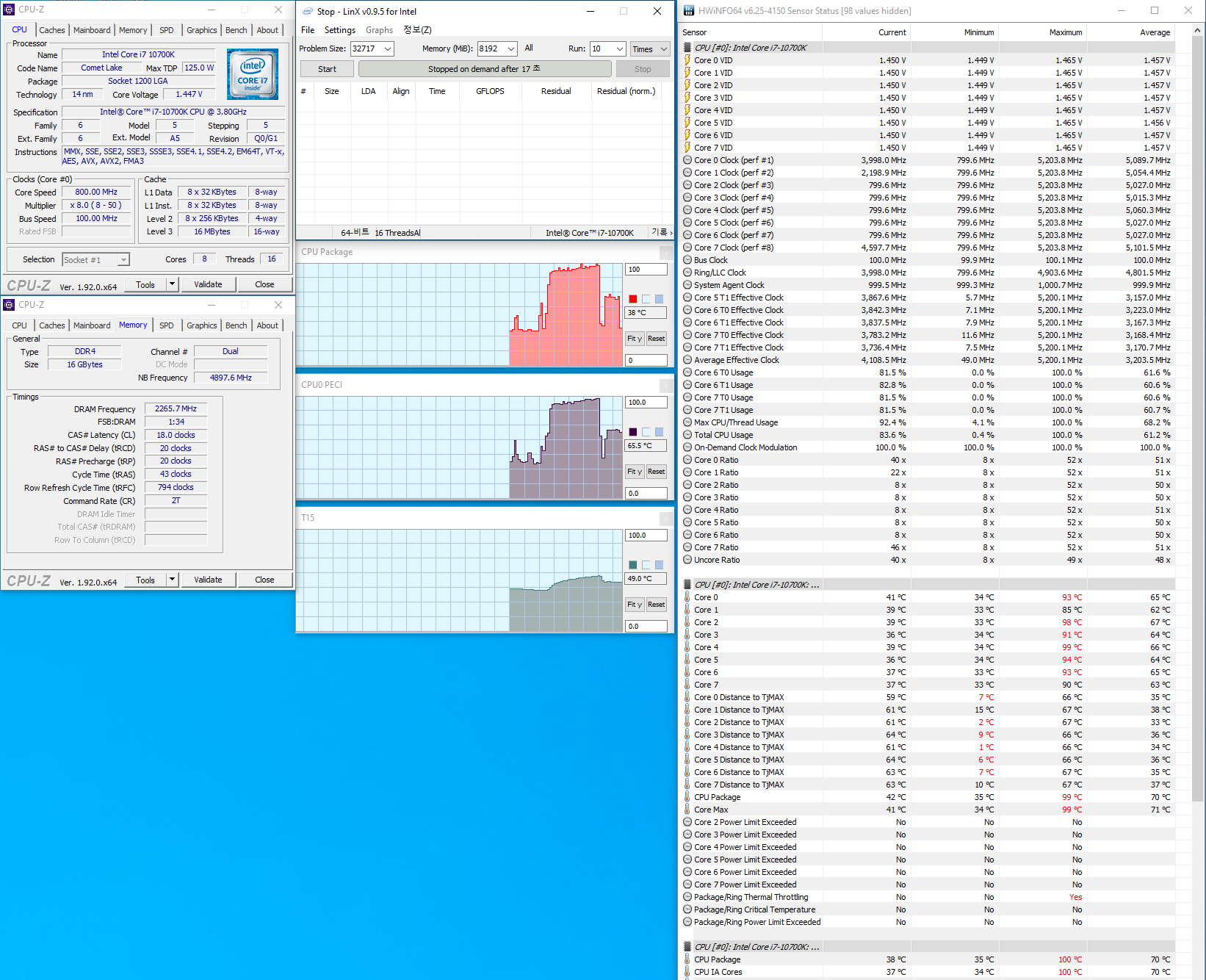Switch to Mainboard tab in top CPU-Z
The width and height of the screenshot is (1206, 980).
click(x=92, y=30)
